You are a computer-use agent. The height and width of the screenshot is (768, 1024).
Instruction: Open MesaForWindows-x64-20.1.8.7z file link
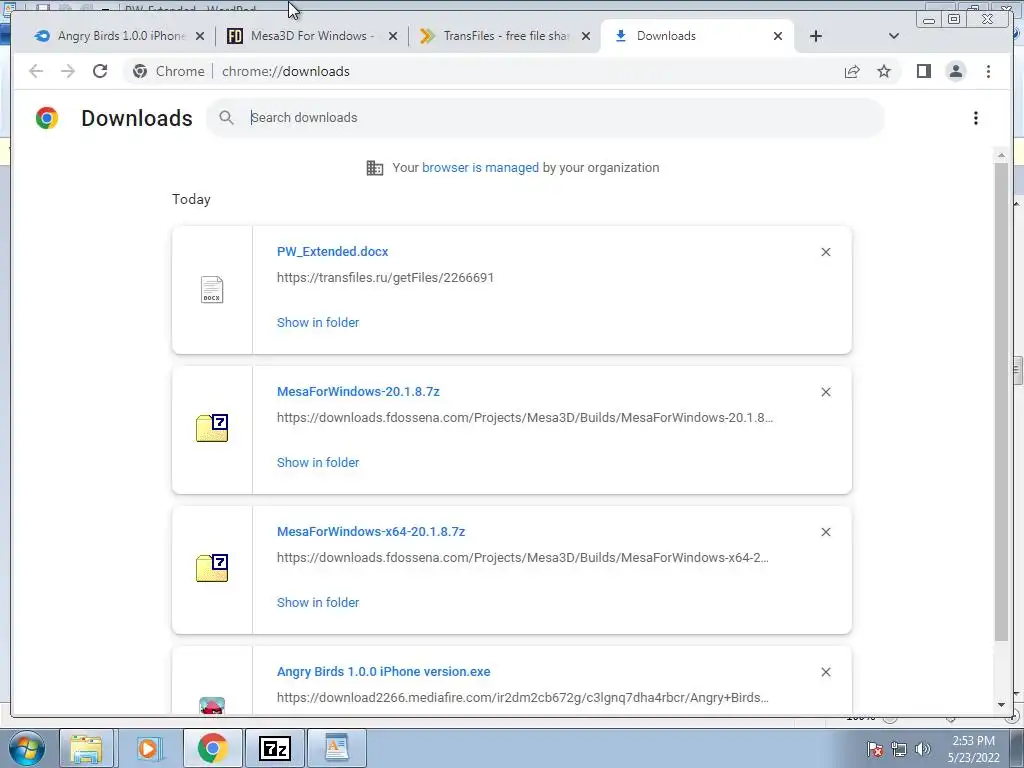[371, 532]
